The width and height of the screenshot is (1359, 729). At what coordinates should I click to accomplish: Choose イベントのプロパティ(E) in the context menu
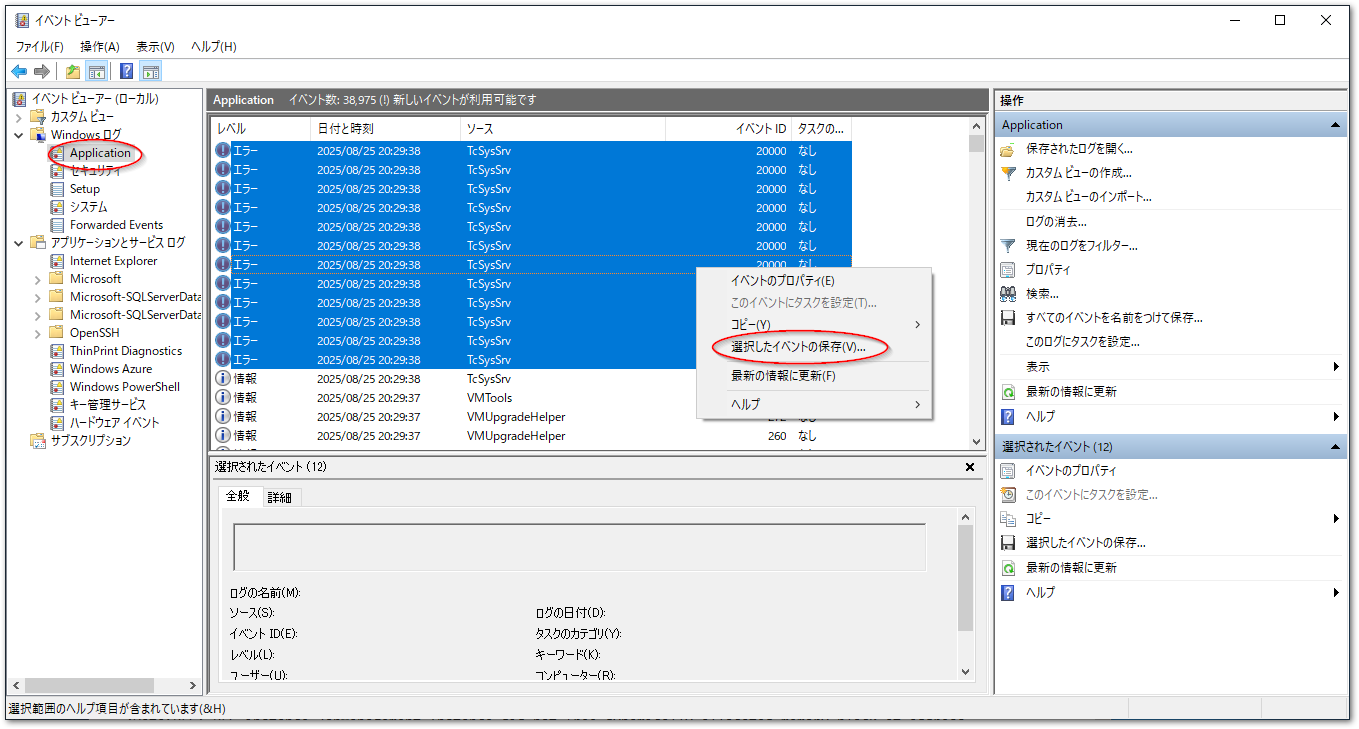pyautogui.click(x=814, y=280)
